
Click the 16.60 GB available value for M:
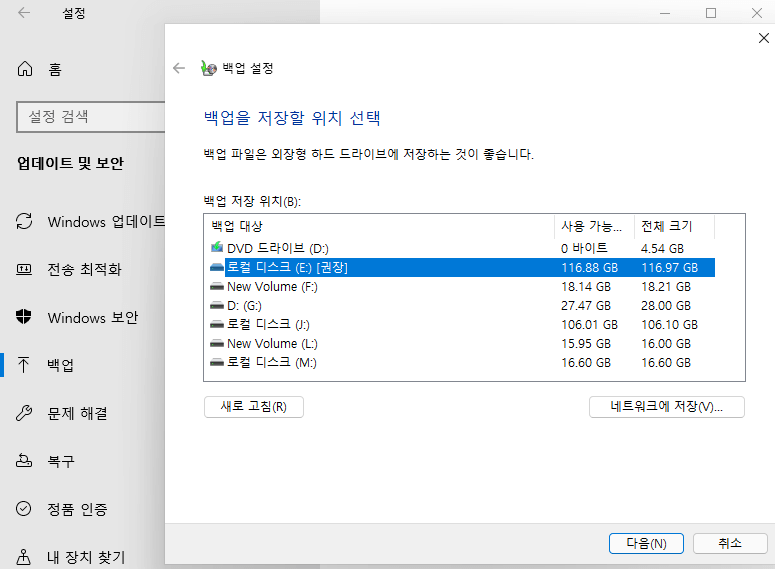[x=586, y=362]
